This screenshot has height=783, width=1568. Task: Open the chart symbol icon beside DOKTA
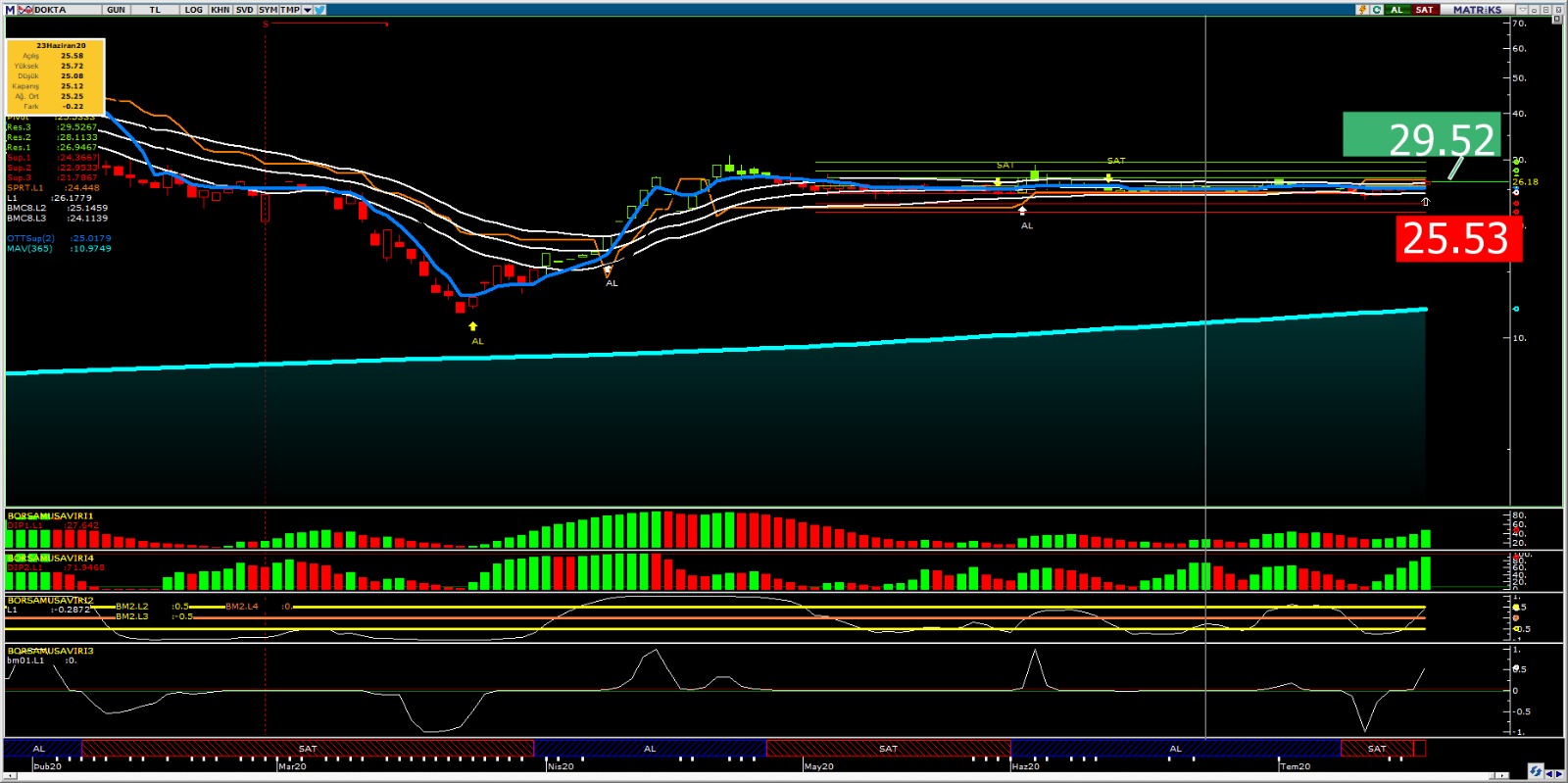point(25,10)
